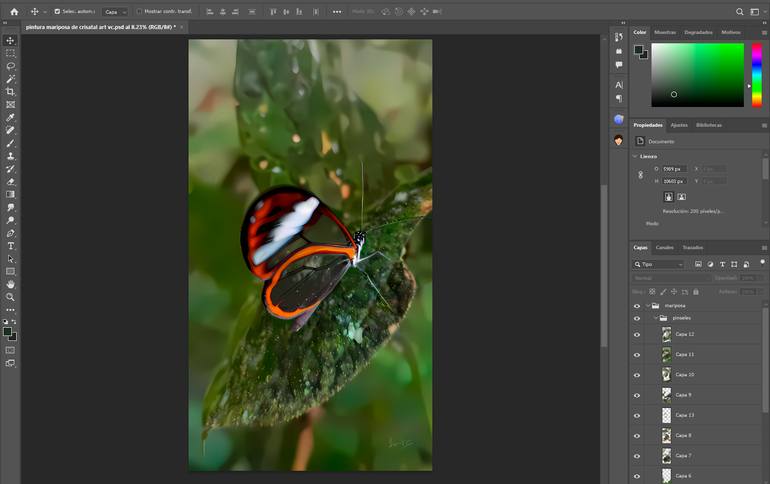Click the Home icon in options bar
This screenshot has height=484, width=770.
[x=14, y=12]
